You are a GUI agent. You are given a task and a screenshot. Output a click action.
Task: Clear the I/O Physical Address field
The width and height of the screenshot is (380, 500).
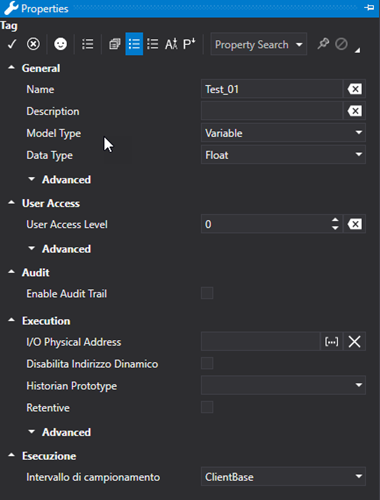pyautogui.click(x=354, y=342)
